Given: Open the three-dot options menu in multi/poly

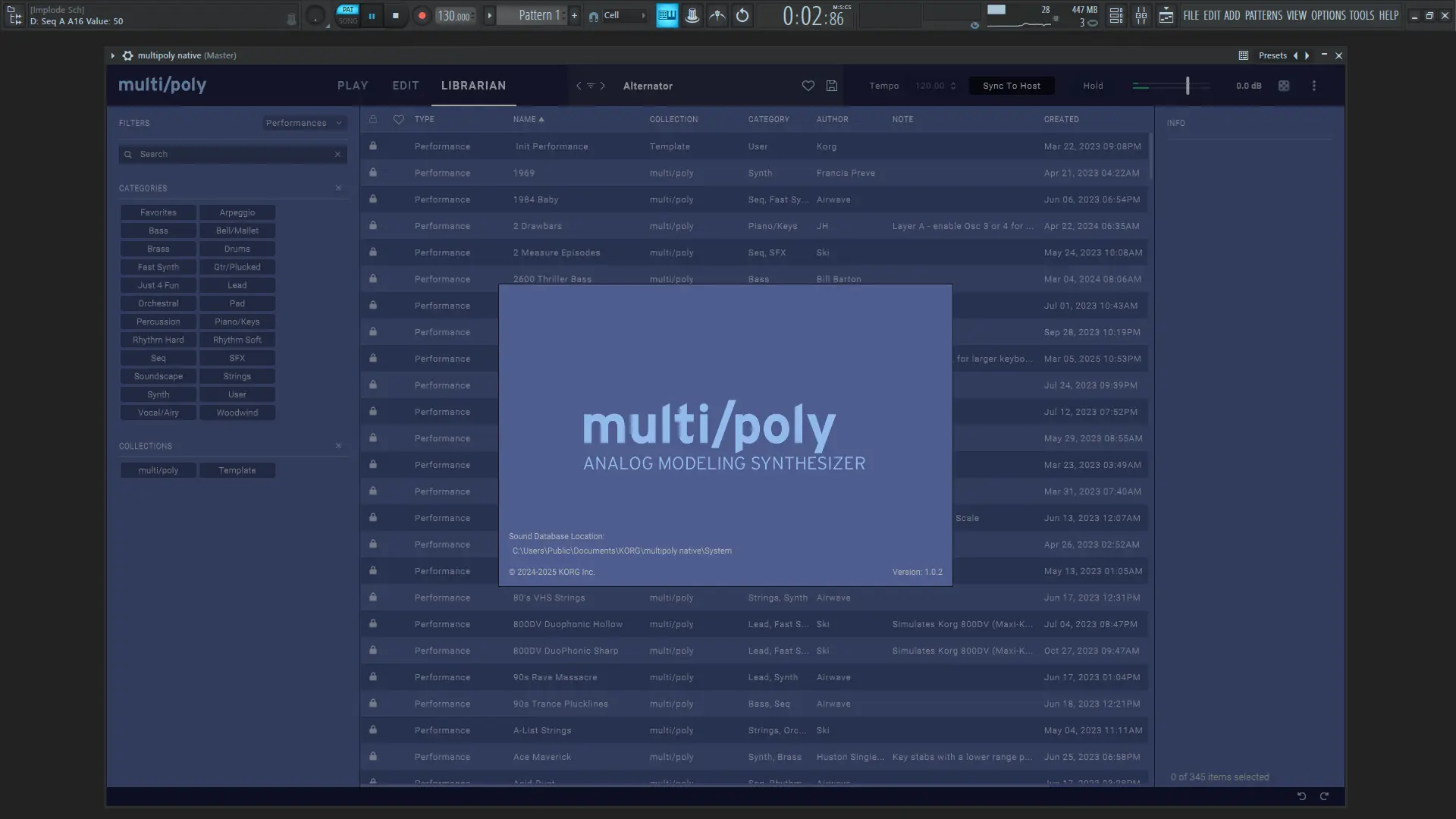Looking at the screenshot, I should tap(1314, 86).
